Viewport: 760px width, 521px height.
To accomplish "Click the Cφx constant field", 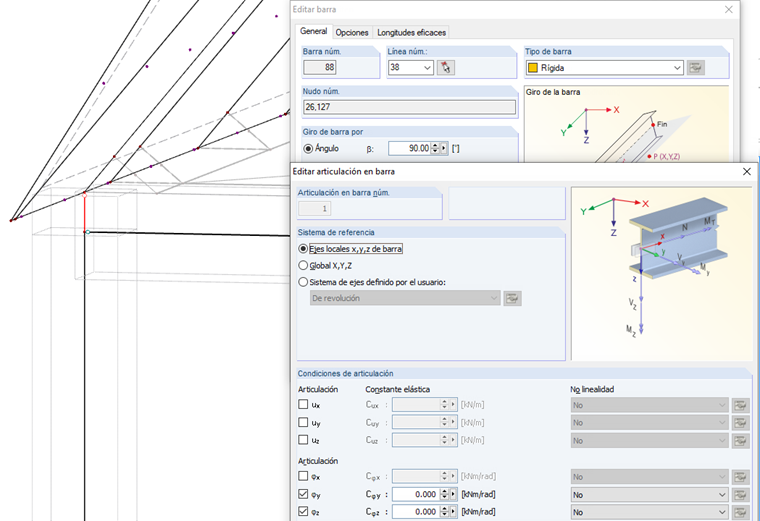I will (x=415, y=476).
